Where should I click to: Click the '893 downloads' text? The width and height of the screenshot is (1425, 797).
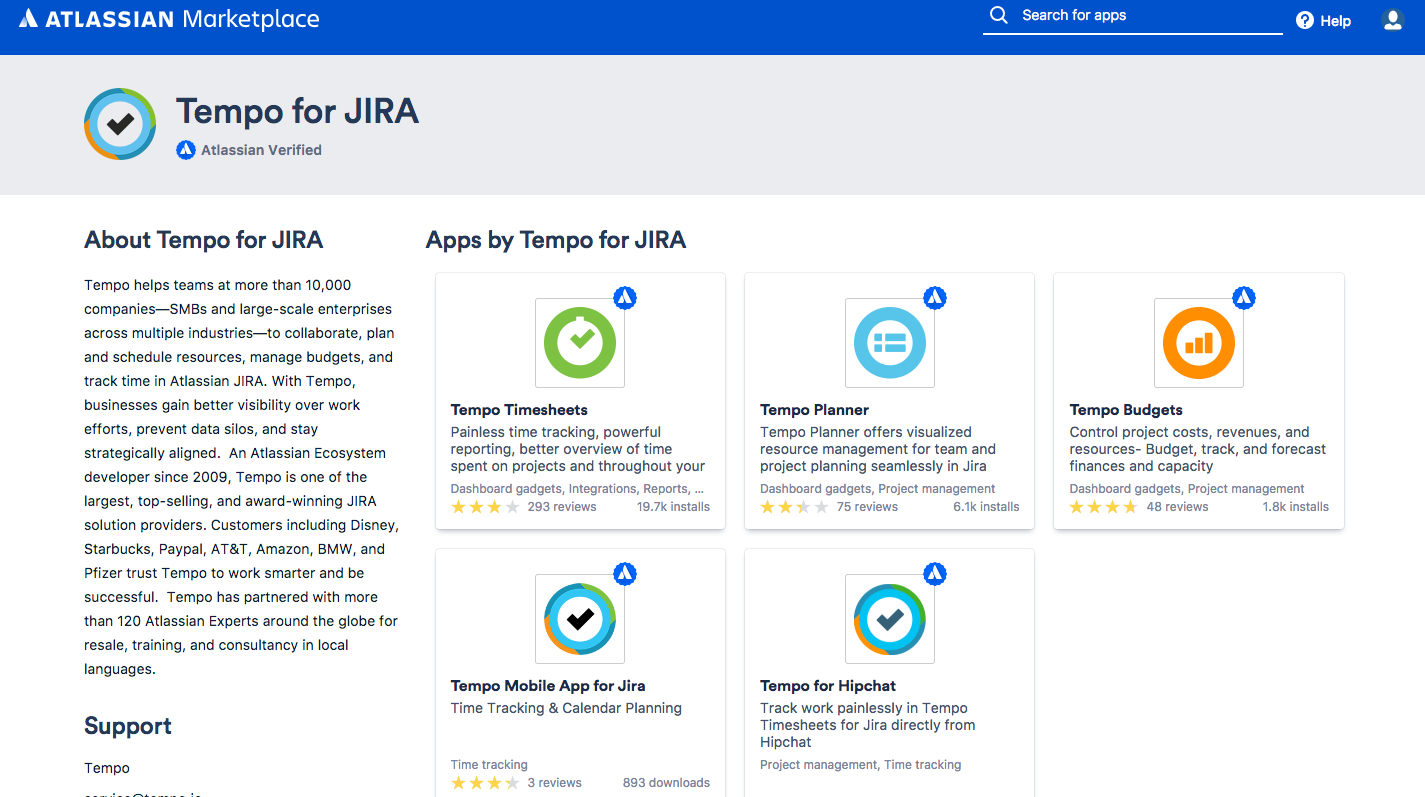666,783
